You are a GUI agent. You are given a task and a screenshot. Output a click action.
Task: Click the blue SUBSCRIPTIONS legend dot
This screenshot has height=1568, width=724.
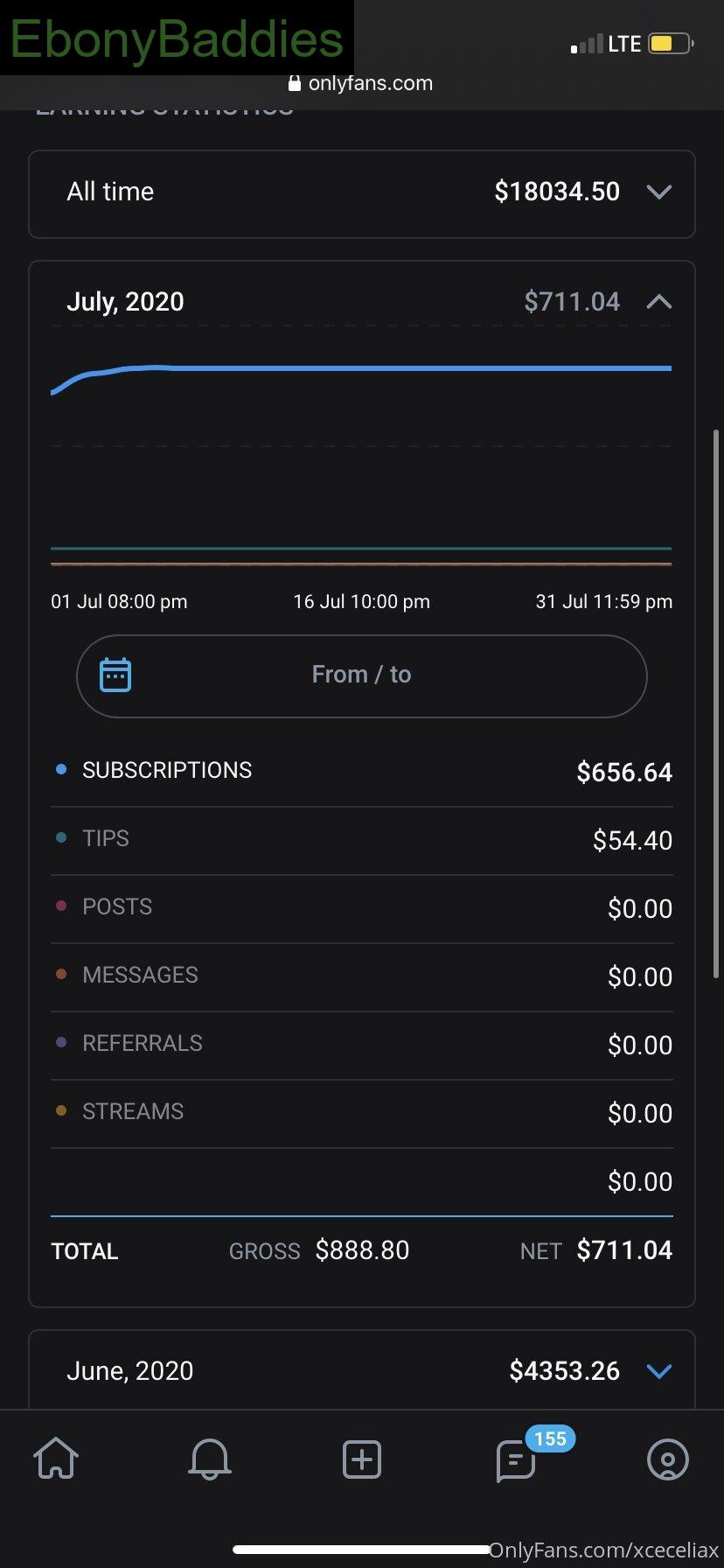tap(61, 769)
